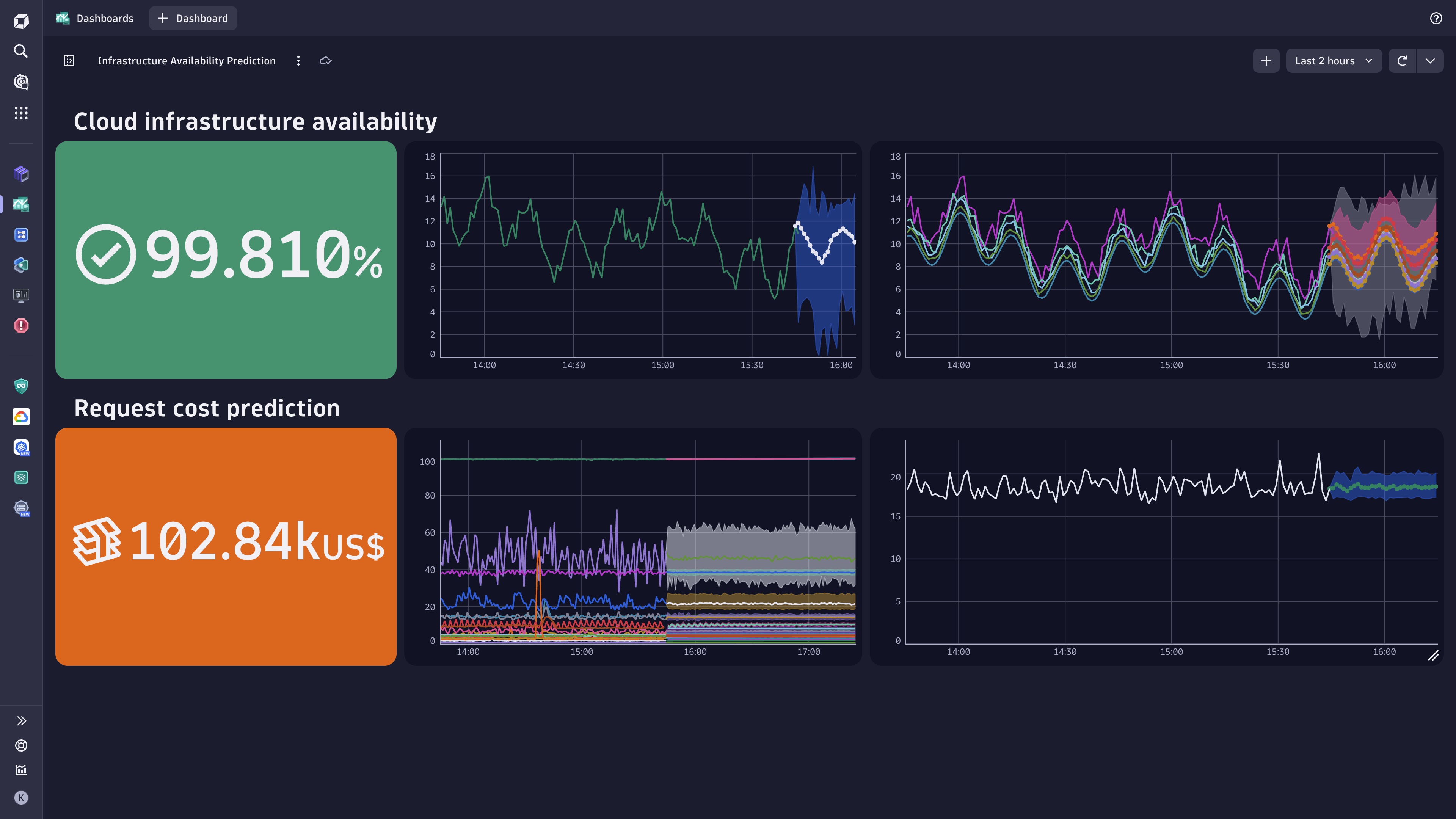This screenshot has height=819, width=1456.
Task: Select the Kubernetes app in sidebar
Action: [x=21, y=448]
